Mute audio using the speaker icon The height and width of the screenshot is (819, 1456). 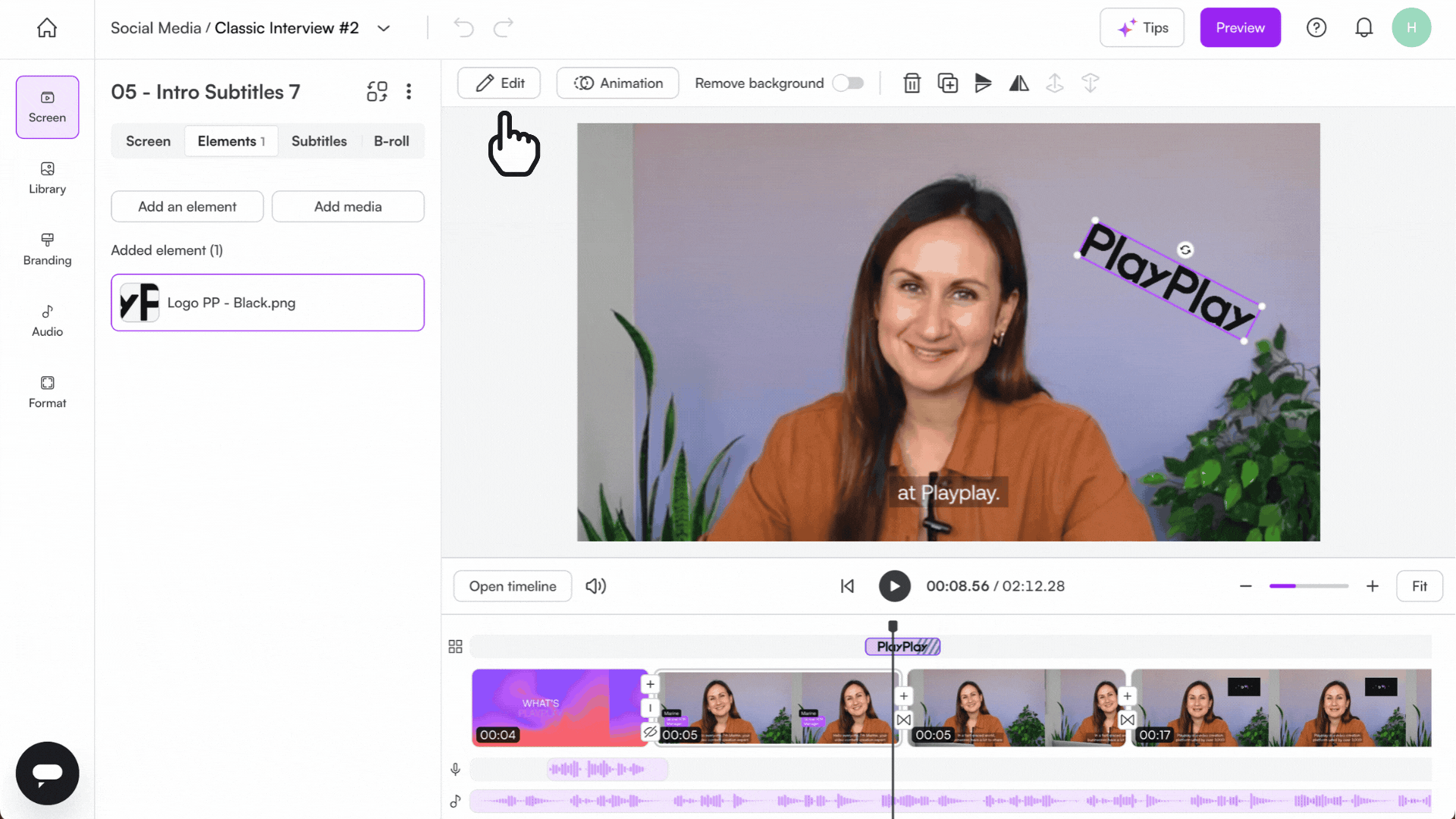[x=596, y=585]
